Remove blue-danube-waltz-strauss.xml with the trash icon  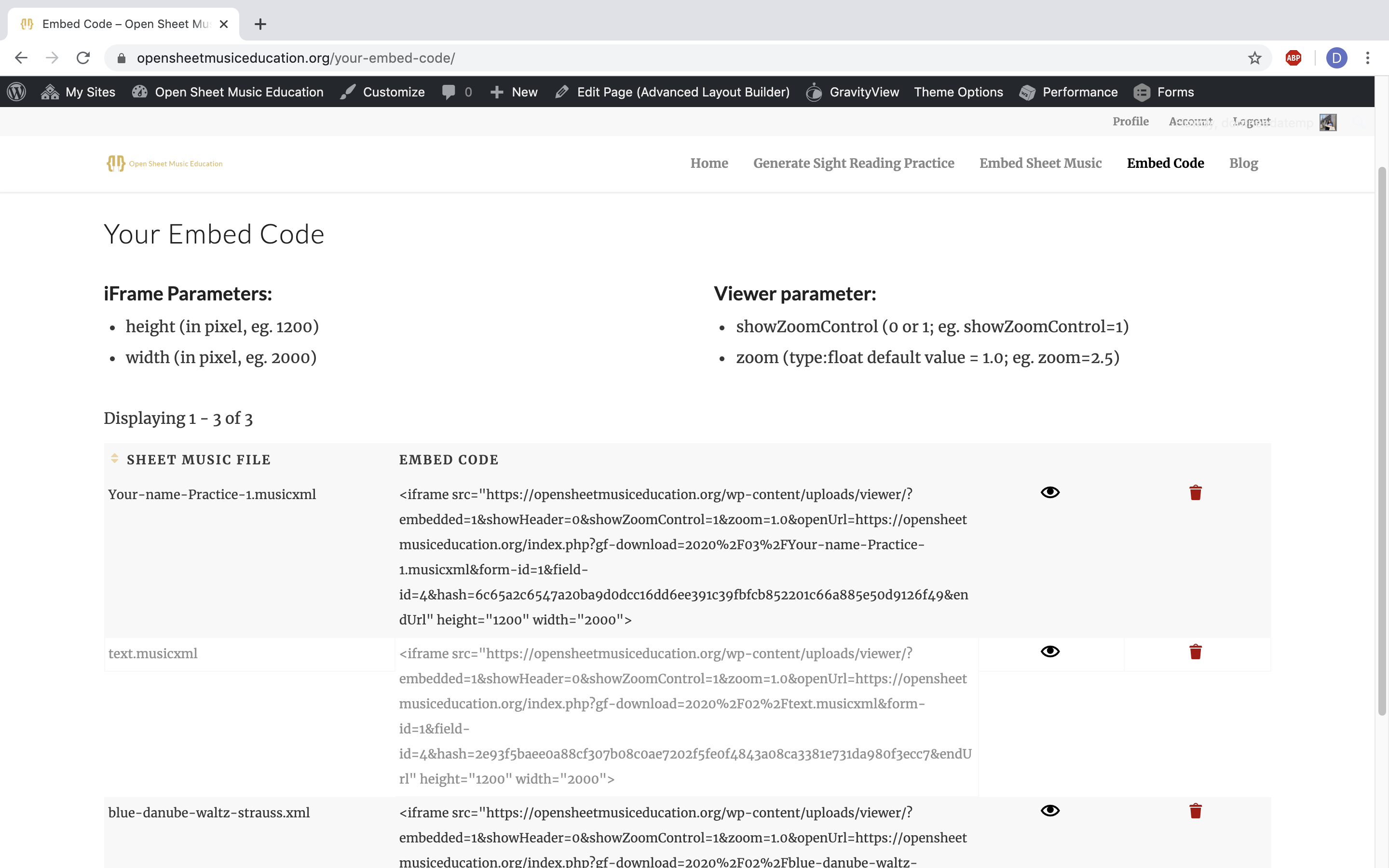tap(1195, 811)
